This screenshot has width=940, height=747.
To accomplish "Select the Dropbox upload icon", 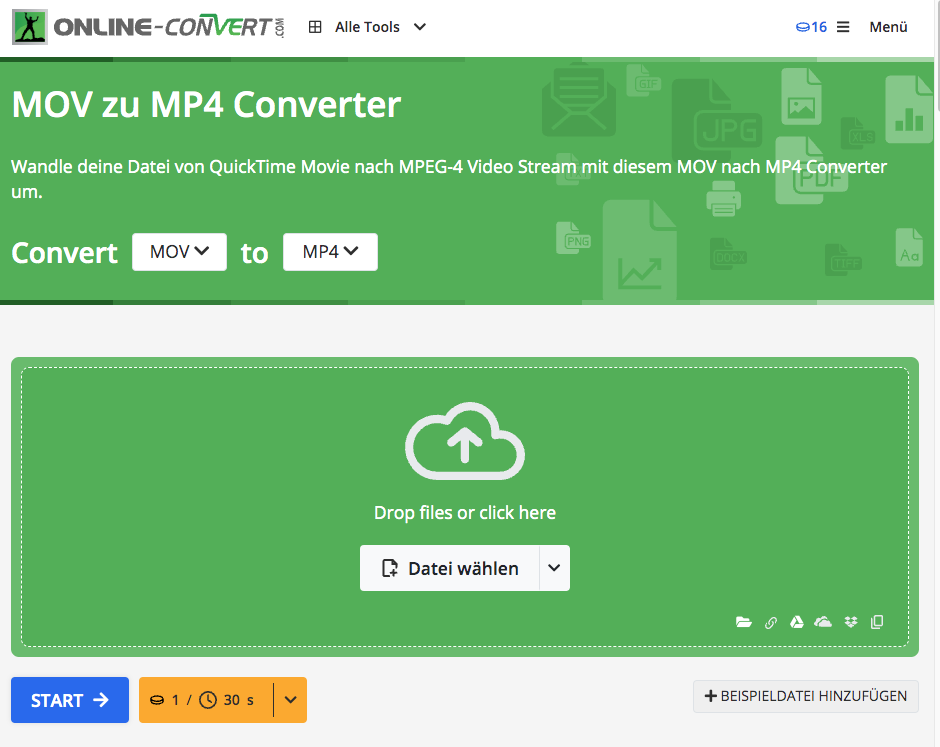I will (x=851, y=622).
